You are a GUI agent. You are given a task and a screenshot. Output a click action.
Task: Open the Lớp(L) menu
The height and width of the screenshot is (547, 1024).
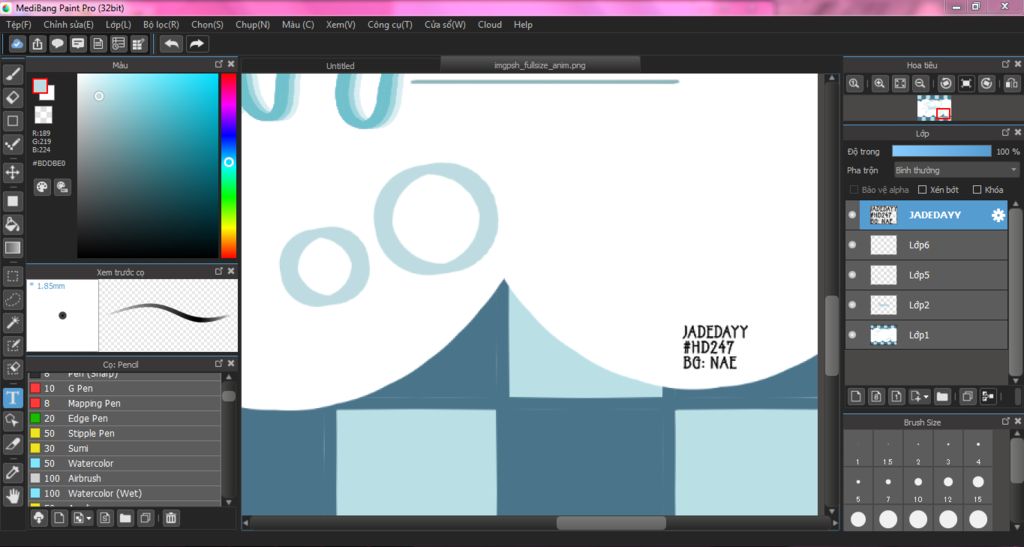tap(118, 24)
